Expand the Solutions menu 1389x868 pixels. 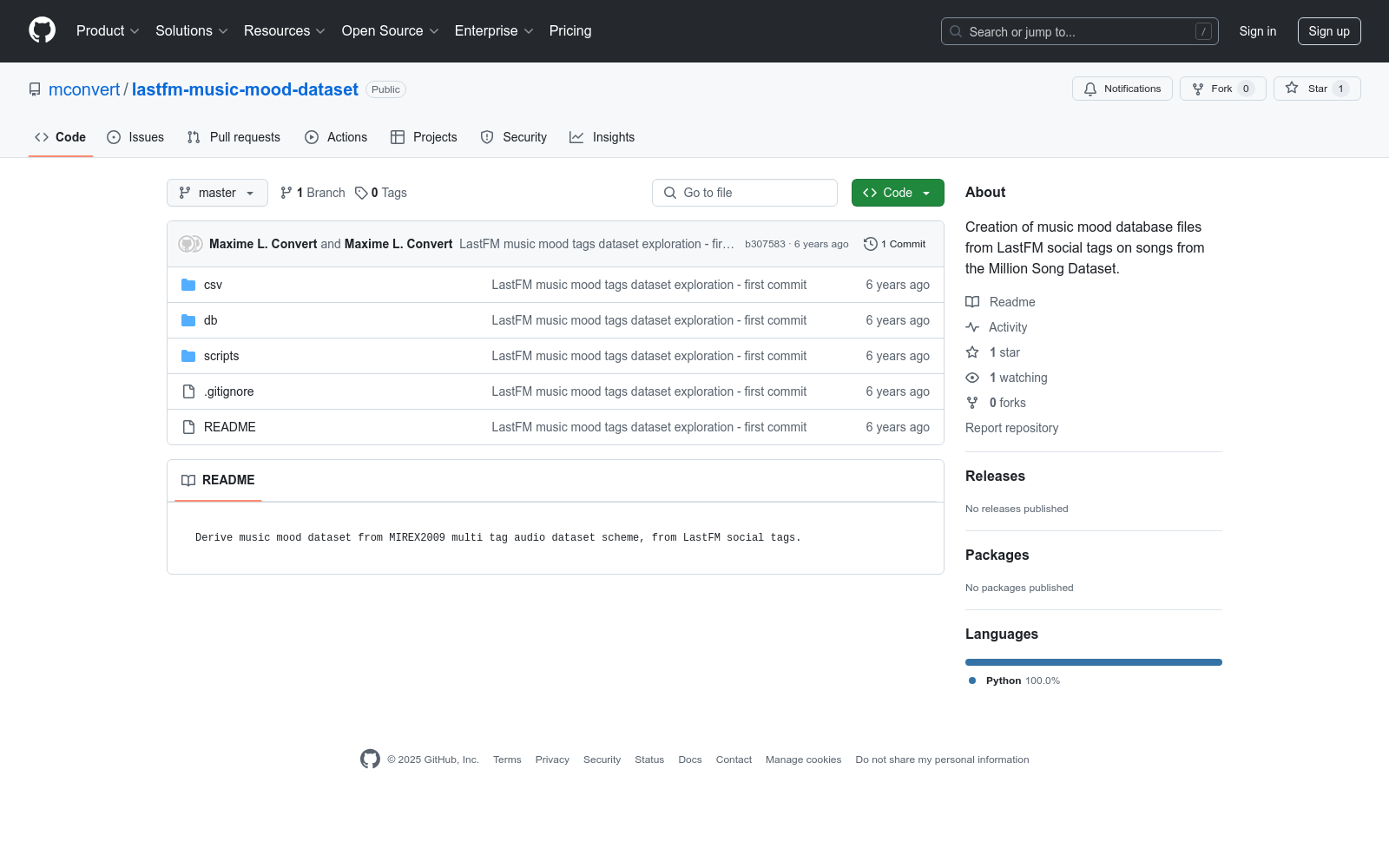(x=192, y=31)
